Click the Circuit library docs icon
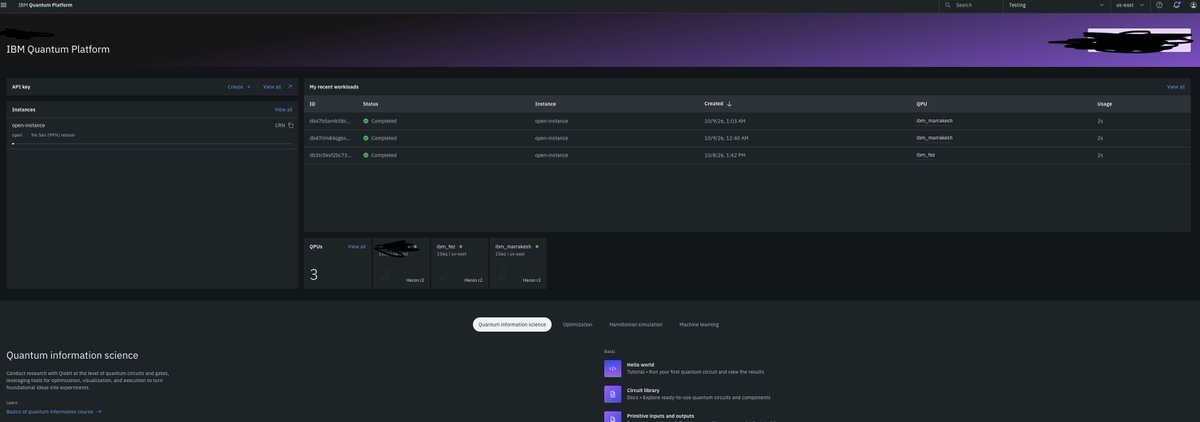1200x422 pixels. (x=612, y=394)
